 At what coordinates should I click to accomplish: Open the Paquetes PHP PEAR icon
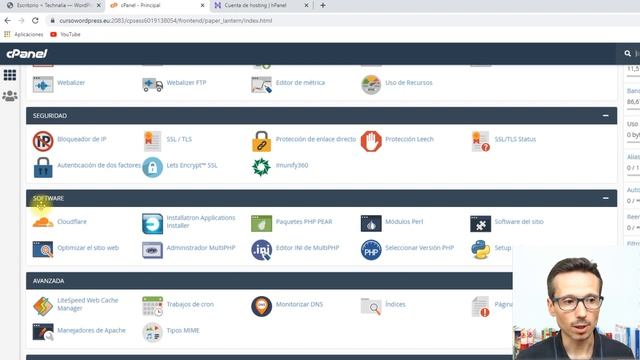262,223
